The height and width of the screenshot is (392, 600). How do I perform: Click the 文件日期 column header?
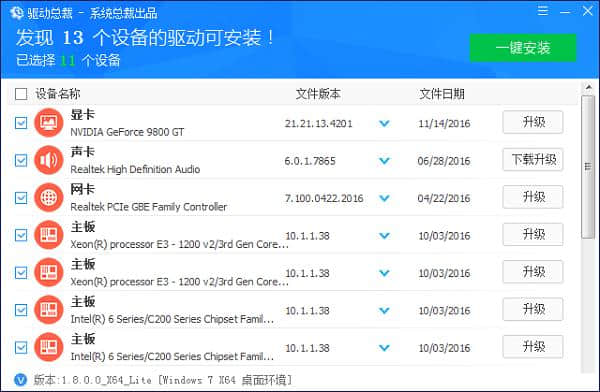442,94
